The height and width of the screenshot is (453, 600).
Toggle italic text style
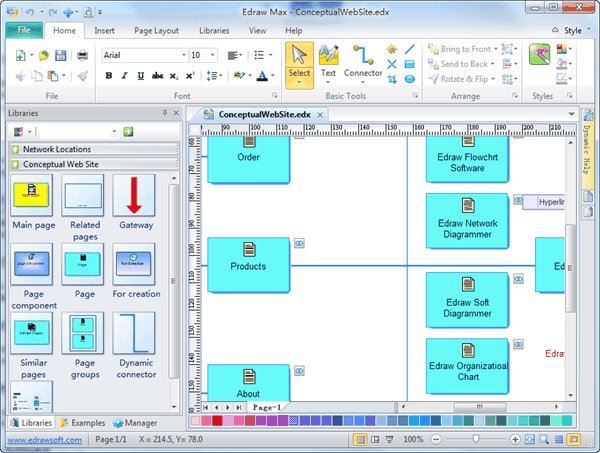(x=124, y=76)
